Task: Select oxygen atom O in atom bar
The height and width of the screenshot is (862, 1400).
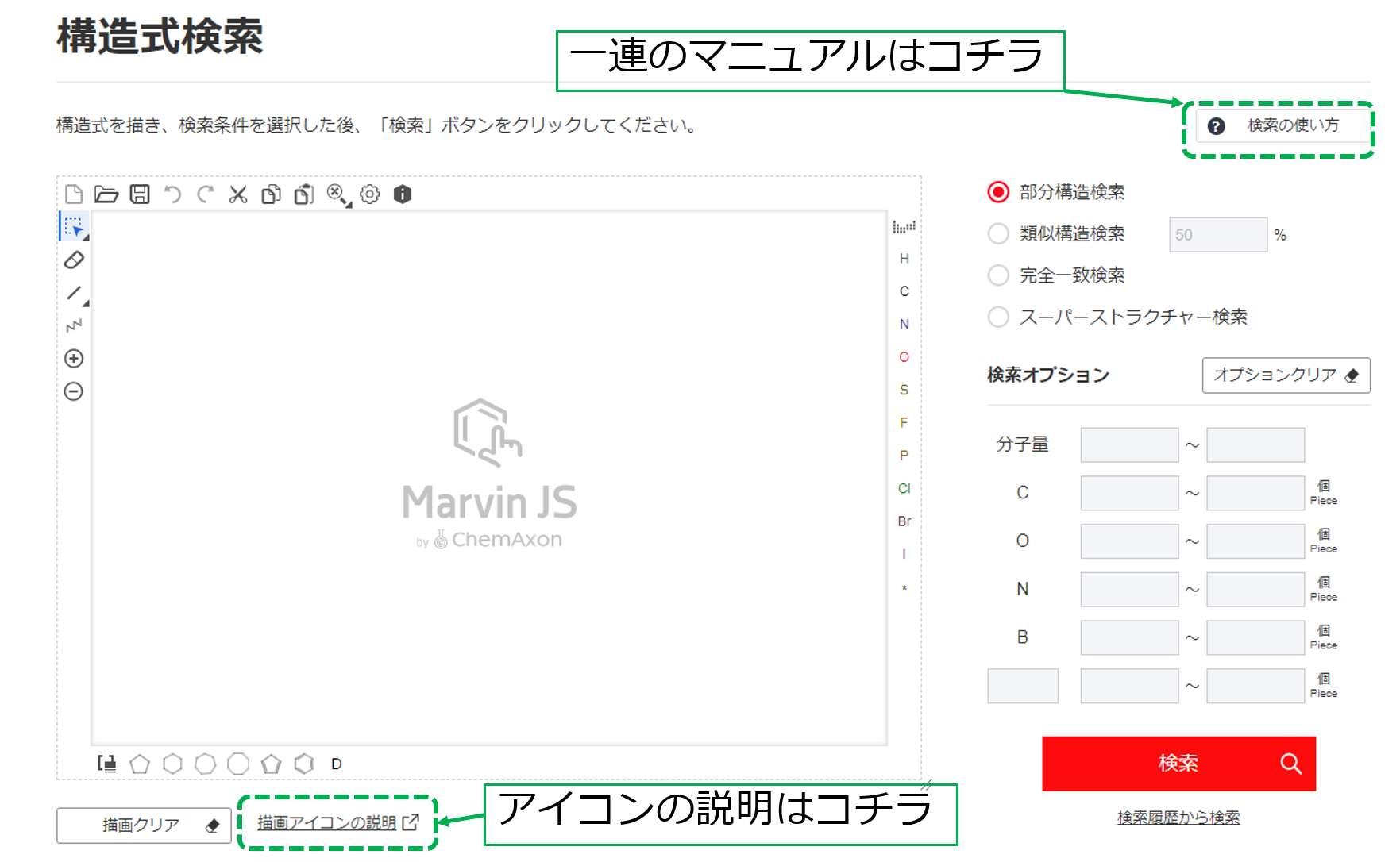Action: pyautogui.click(x=904, y=357)
